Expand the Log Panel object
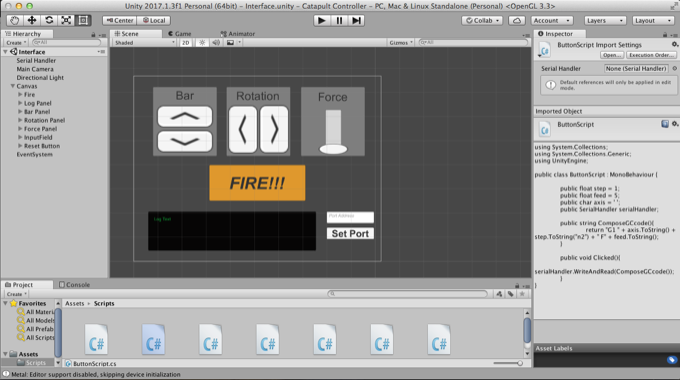This screenshot has width=680, height=380. (x=20, y=103)
